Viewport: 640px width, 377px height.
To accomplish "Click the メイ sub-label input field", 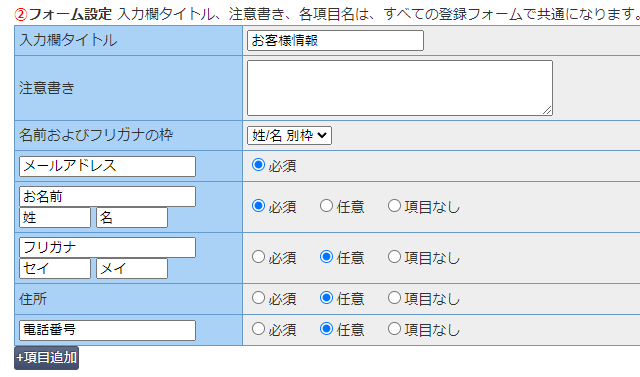I will point(132,268).
